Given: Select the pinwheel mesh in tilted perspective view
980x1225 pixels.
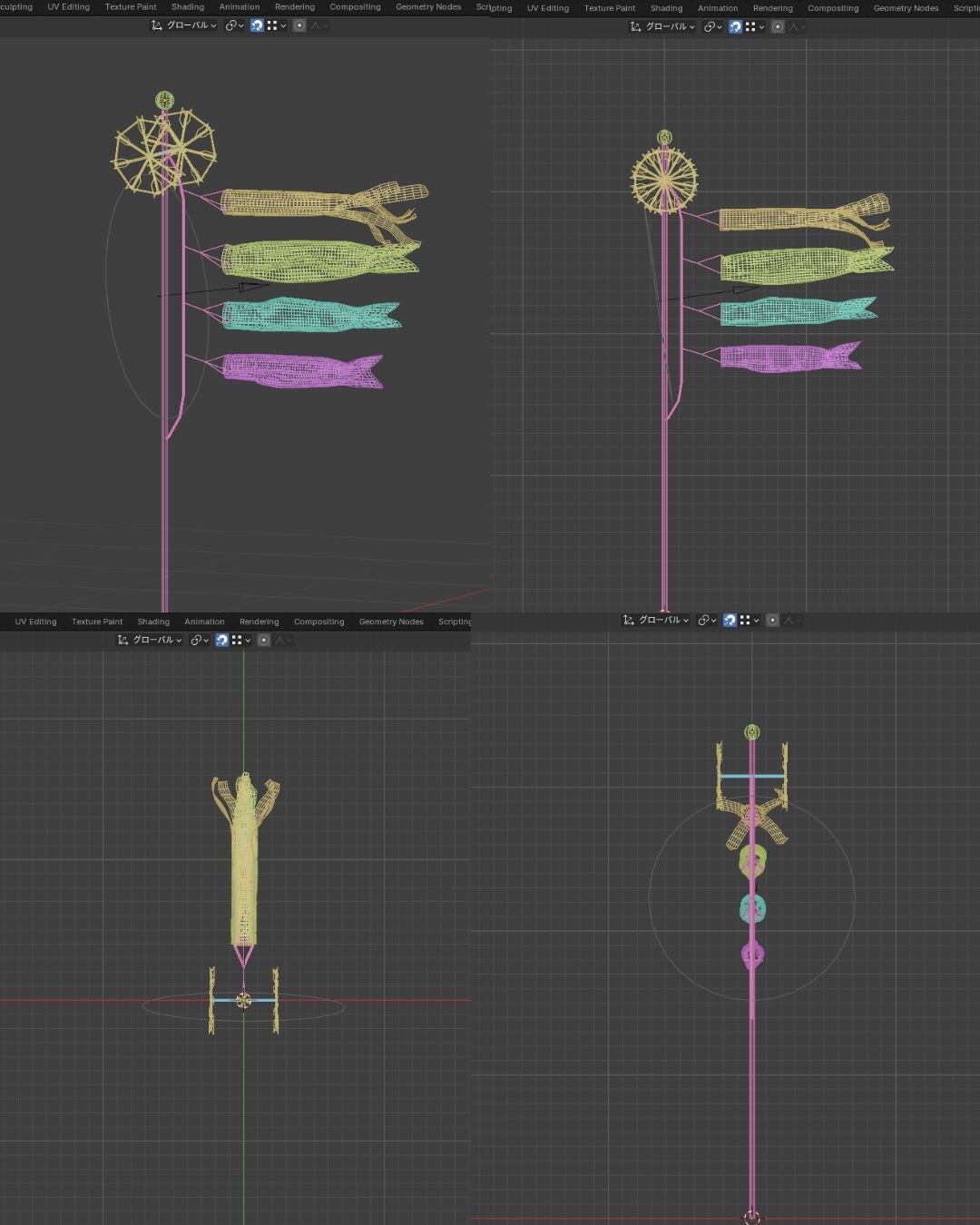Looking at the screenshot, I should pos(164,152).
